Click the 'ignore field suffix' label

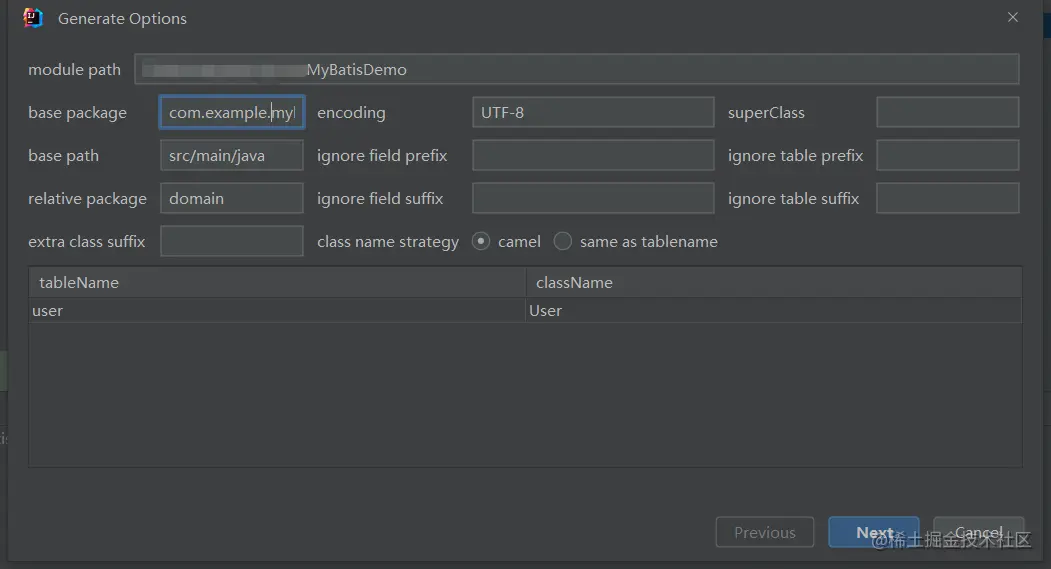tap(380, 198)
